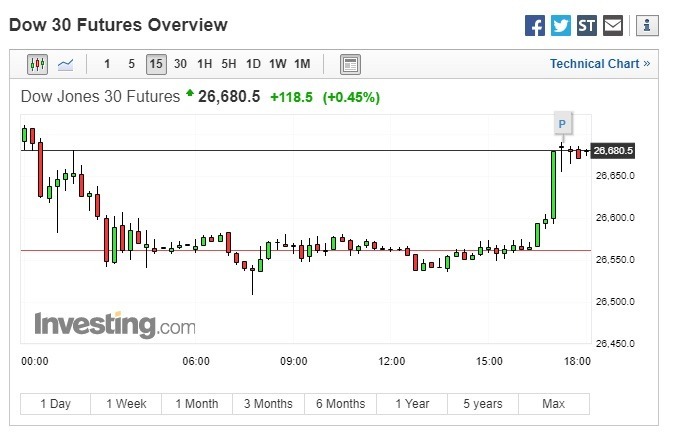Choose the Max range tab
The width and height of the screenshot is (675, 442).
click(554, 404)
